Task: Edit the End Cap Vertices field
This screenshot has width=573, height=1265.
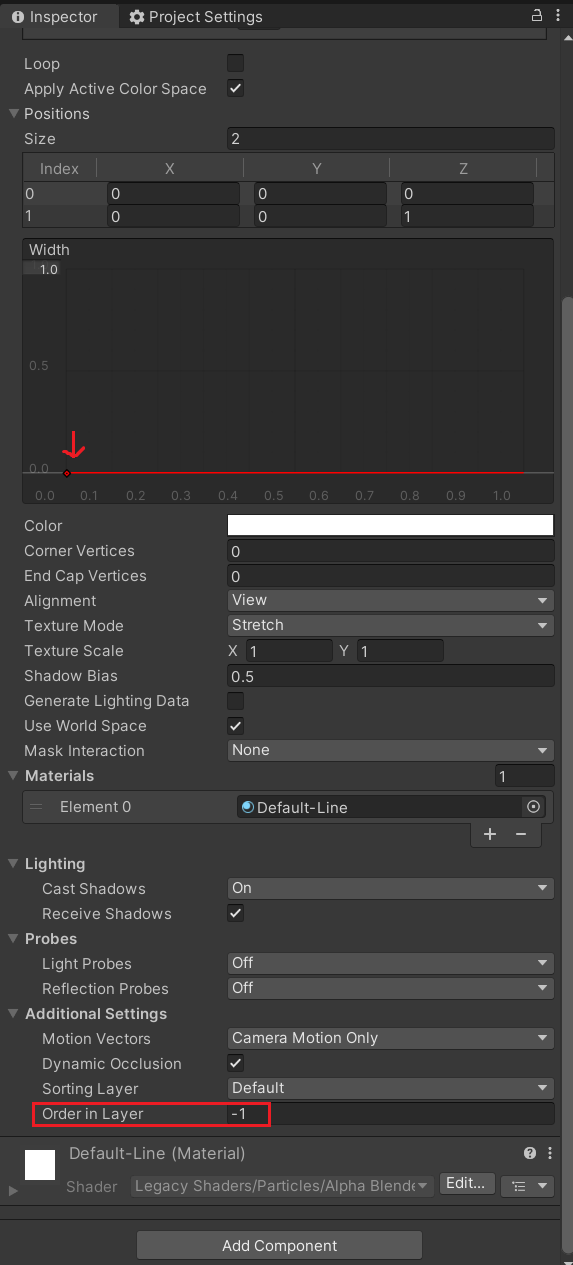Action: (391, 576)
